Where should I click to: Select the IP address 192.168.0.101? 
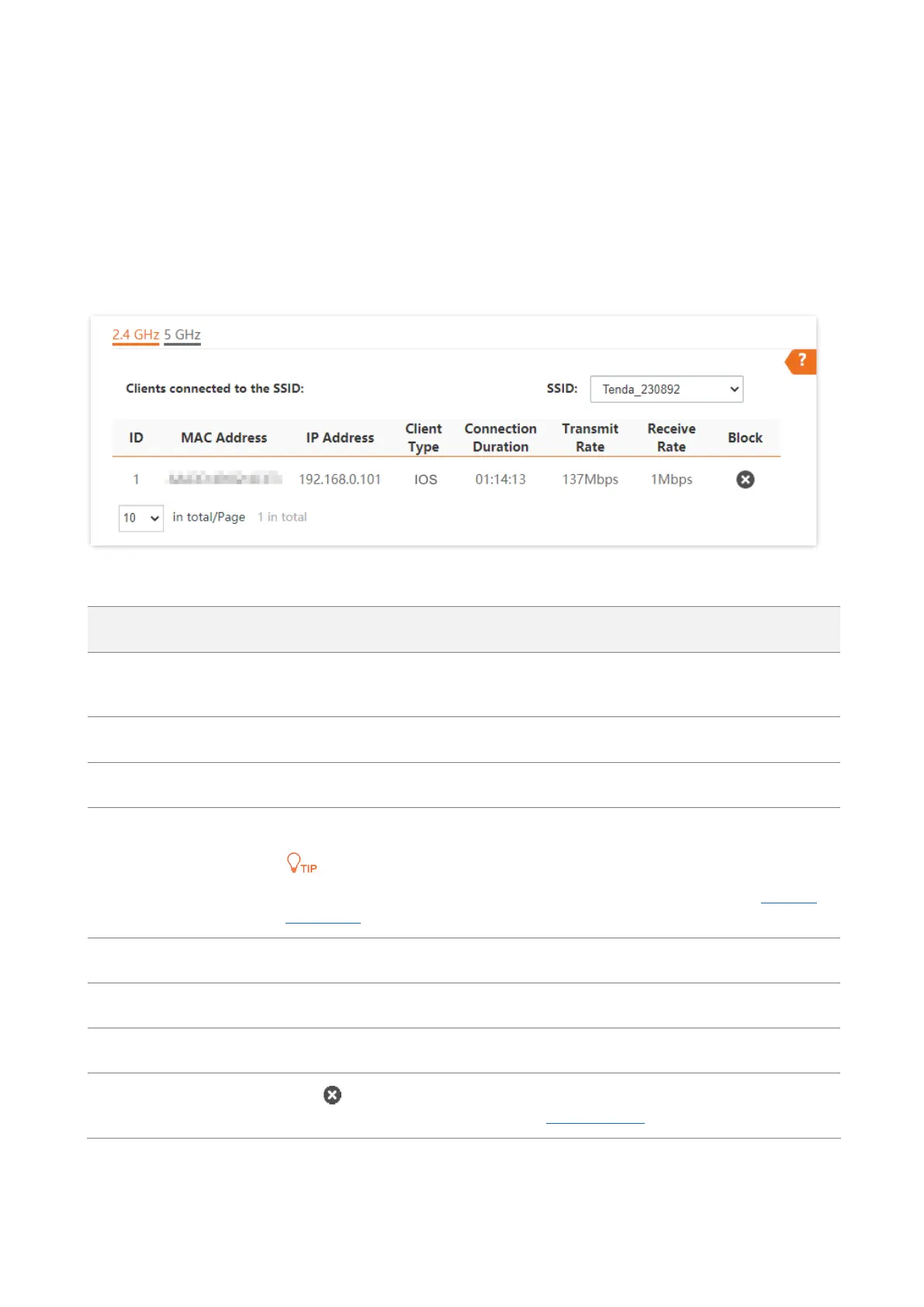340,480
